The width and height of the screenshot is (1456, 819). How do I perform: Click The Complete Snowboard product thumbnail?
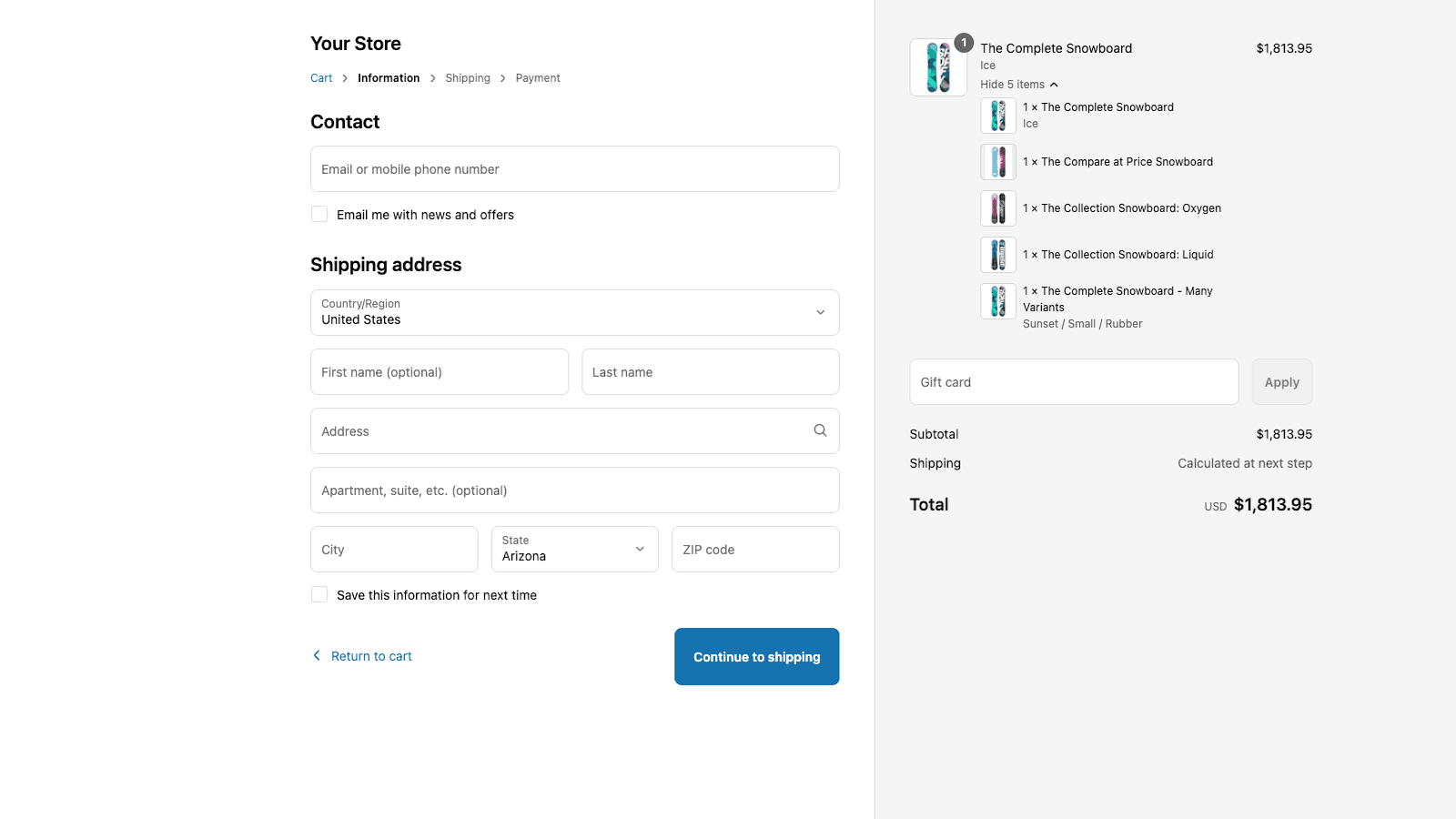(937, 66)
